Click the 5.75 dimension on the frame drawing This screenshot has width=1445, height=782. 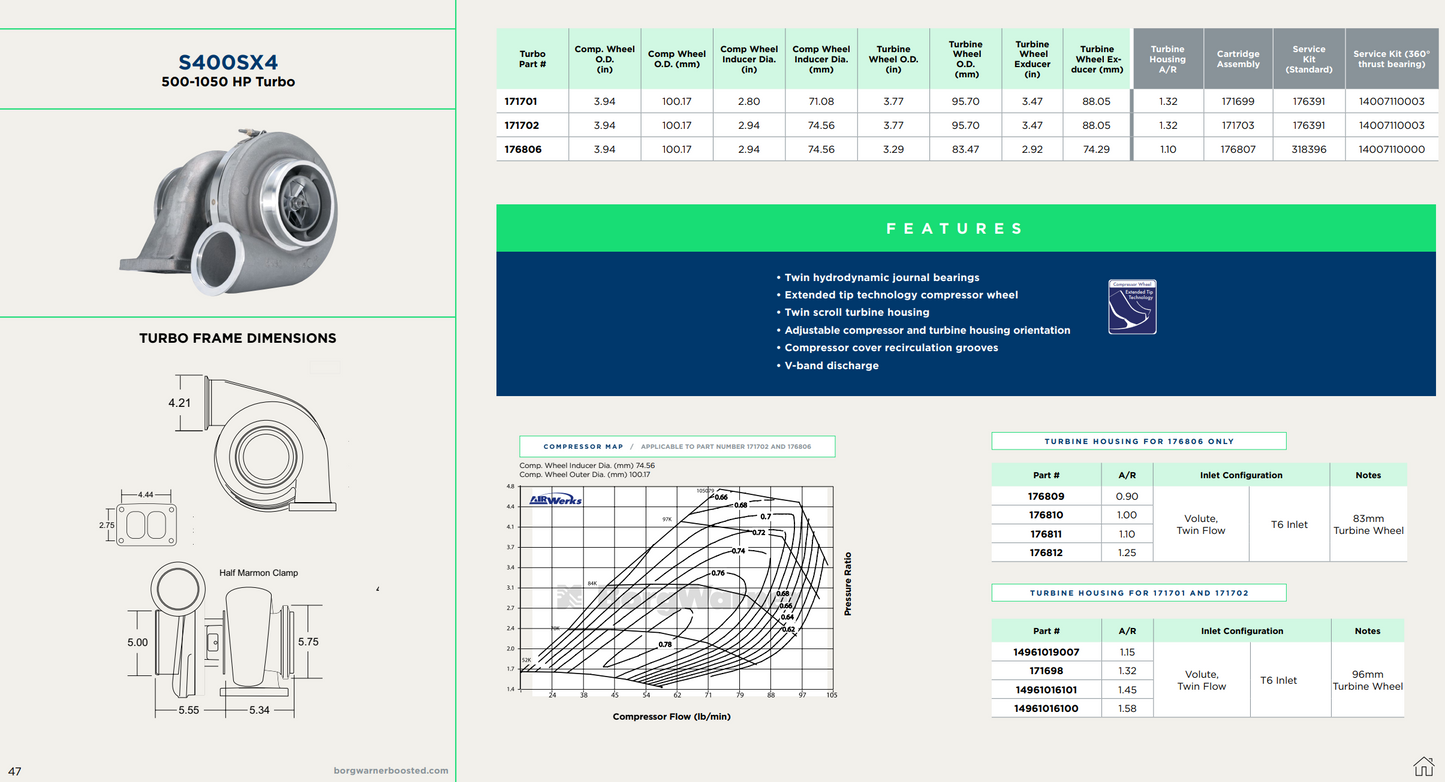[x=308, y=641]
